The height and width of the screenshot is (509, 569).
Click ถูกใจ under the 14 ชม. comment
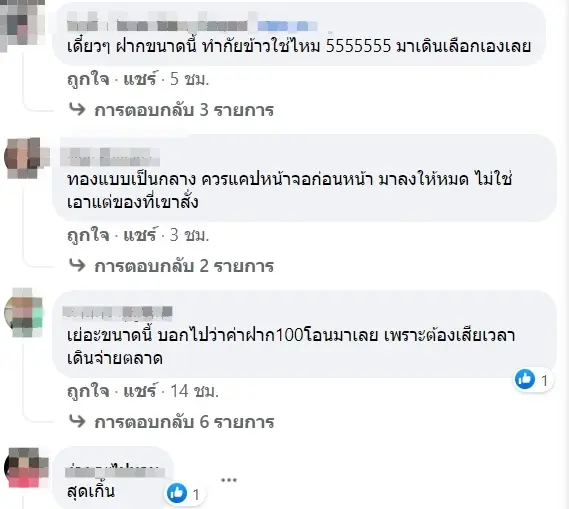click(88, 391)
